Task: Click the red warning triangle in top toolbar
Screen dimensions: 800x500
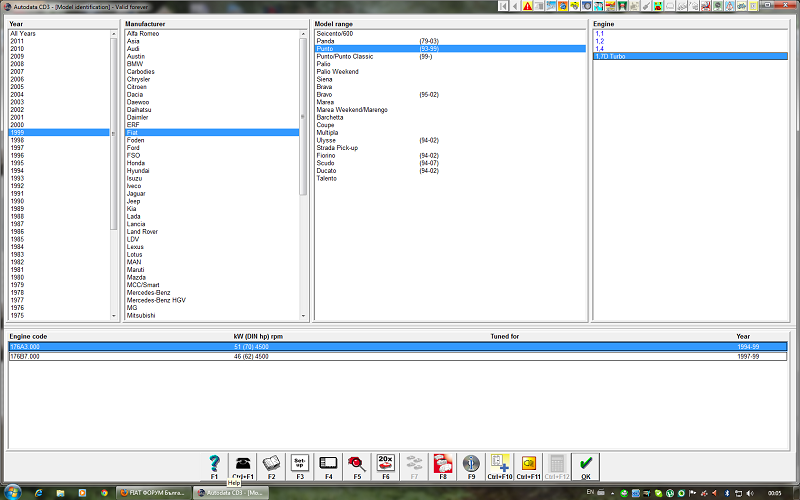Action: click(528, 6)
